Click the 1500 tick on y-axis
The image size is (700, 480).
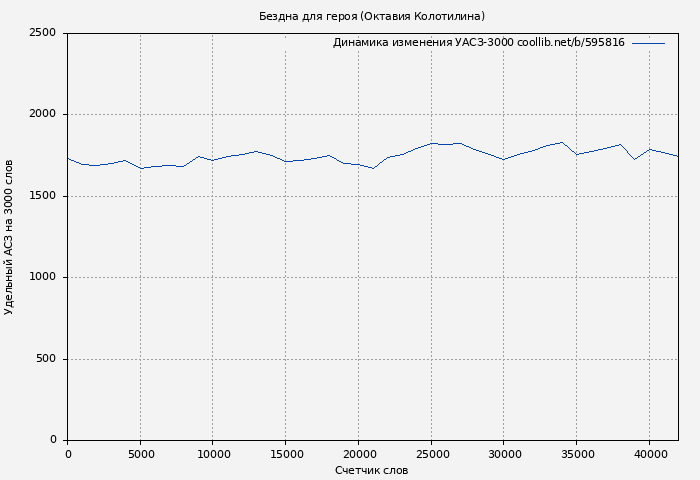(x=42, y=196)
